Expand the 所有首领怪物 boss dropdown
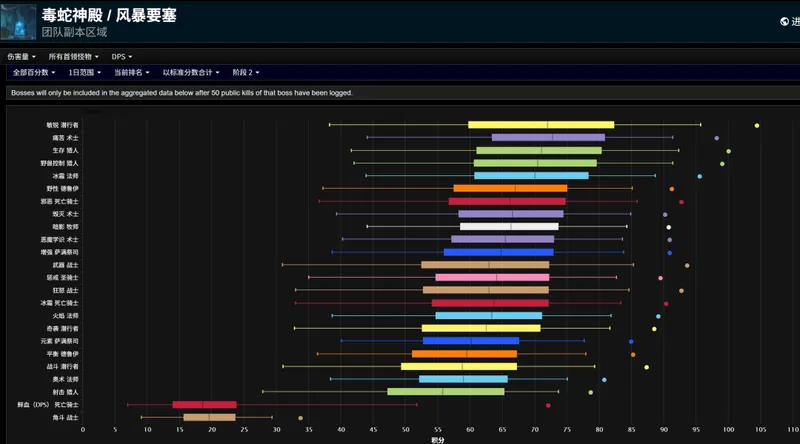 [x=74, y=56]
